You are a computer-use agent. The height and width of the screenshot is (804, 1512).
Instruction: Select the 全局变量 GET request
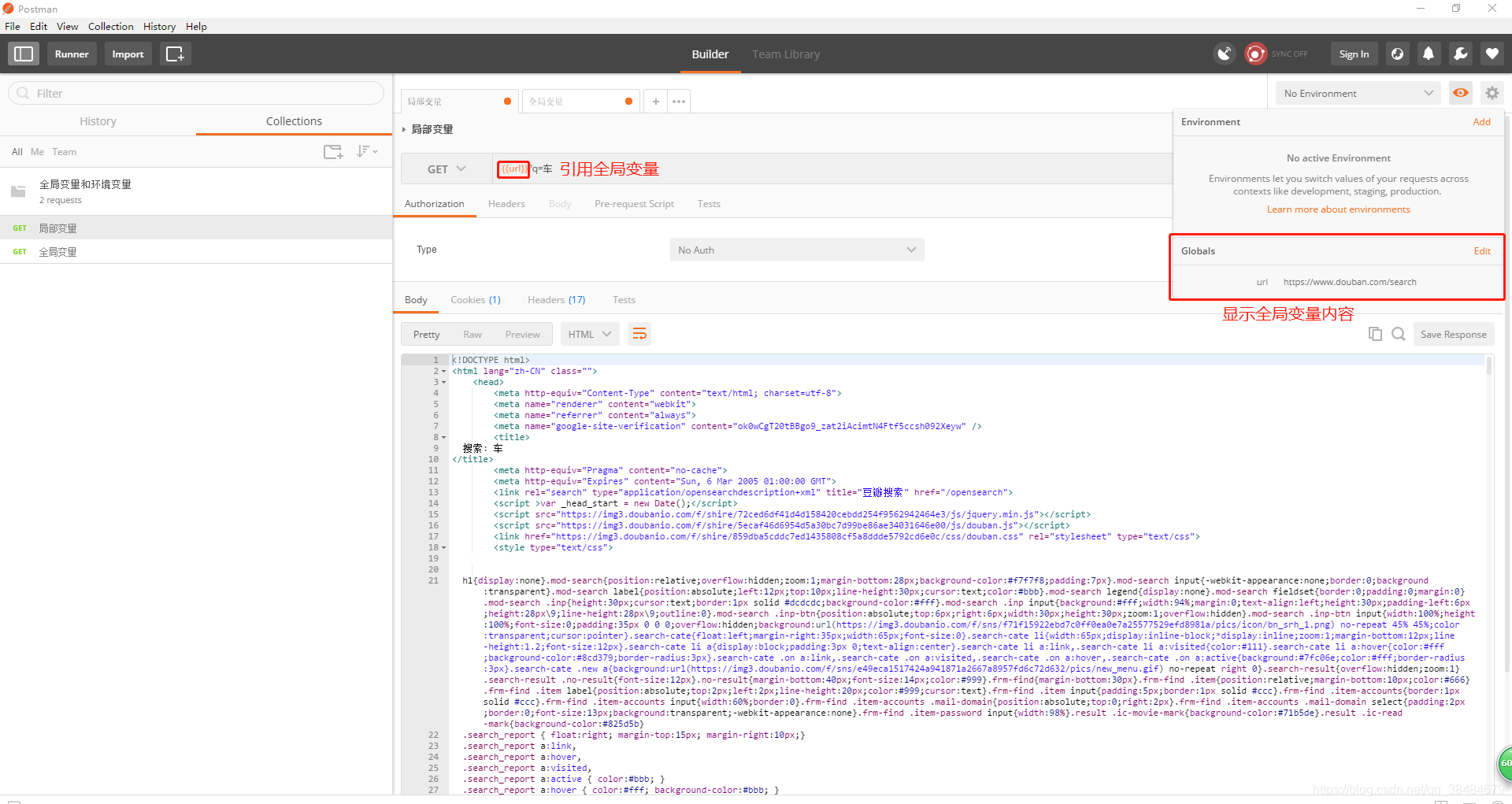(196, 252)
